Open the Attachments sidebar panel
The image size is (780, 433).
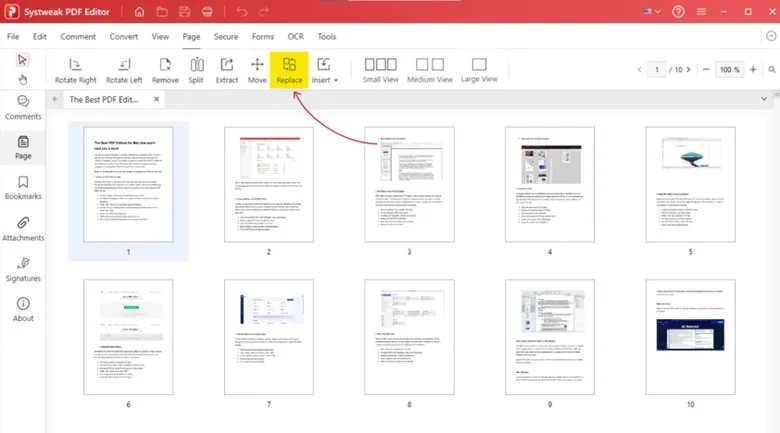pos(23,230)
